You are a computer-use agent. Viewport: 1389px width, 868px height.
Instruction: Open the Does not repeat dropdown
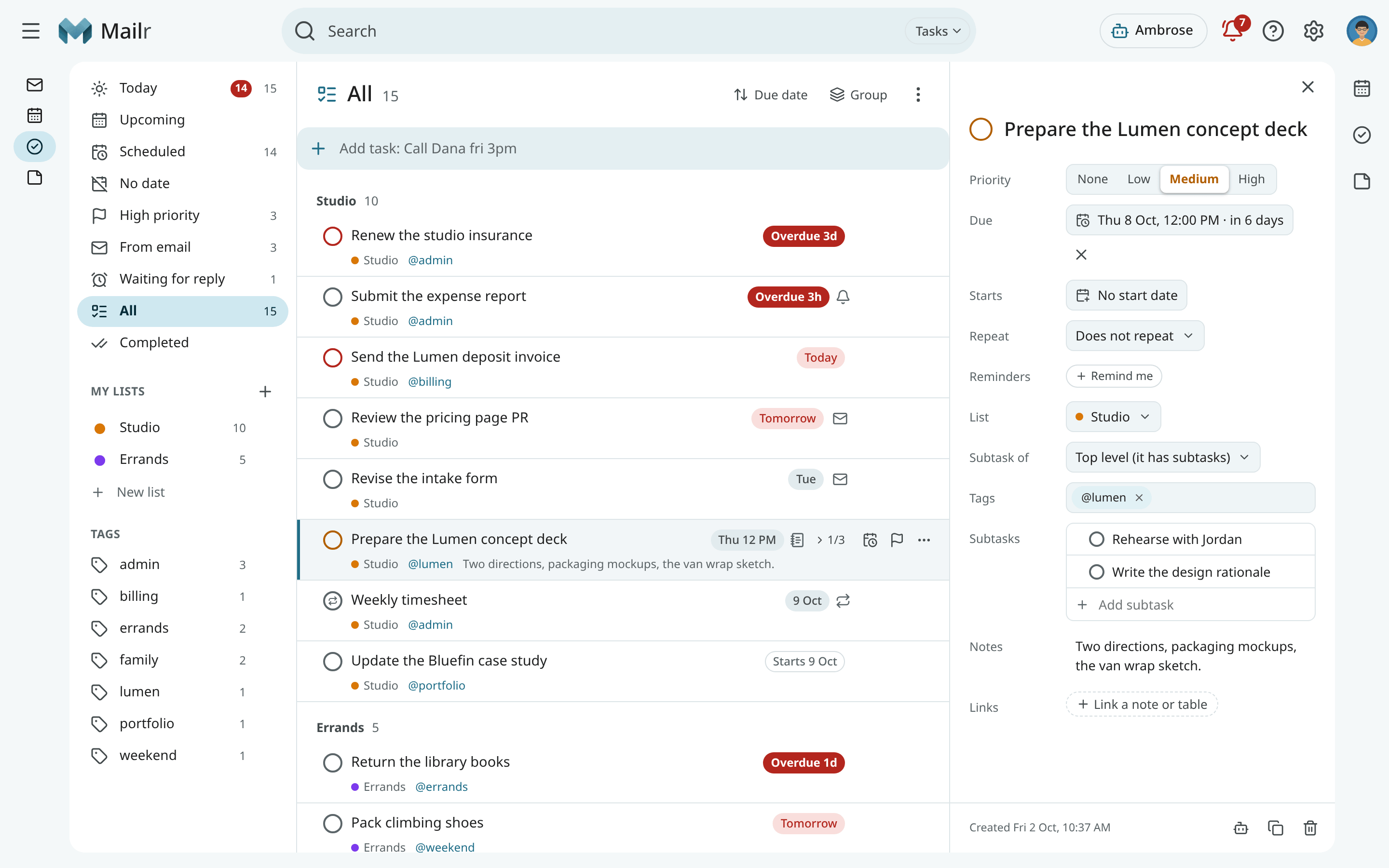tap(1134, 336)
